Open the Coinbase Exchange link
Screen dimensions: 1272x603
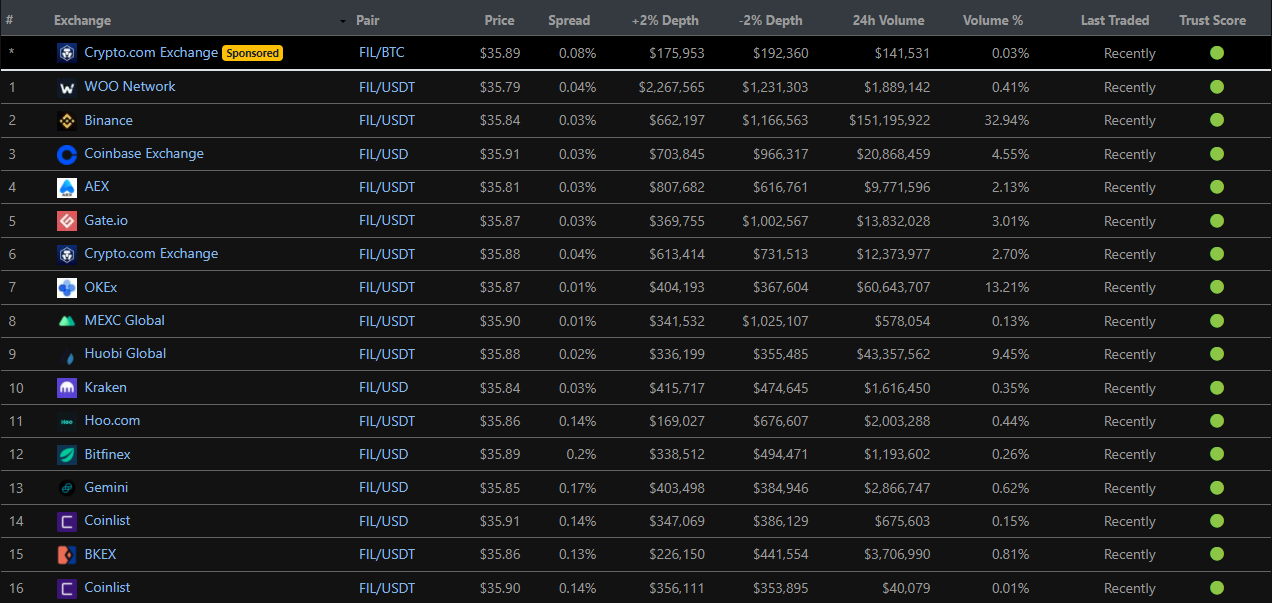144,154
